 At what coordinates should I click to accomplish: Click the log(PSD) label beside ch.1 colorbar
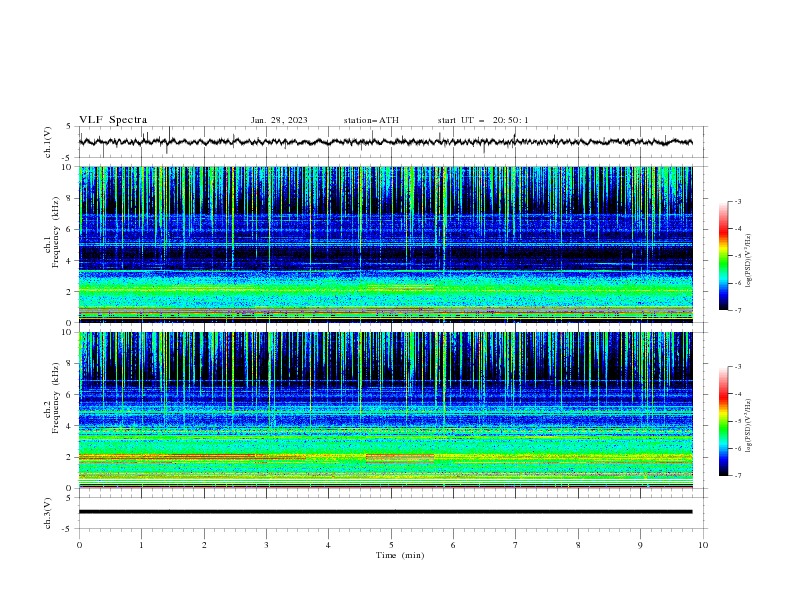[x=749, y=261]
